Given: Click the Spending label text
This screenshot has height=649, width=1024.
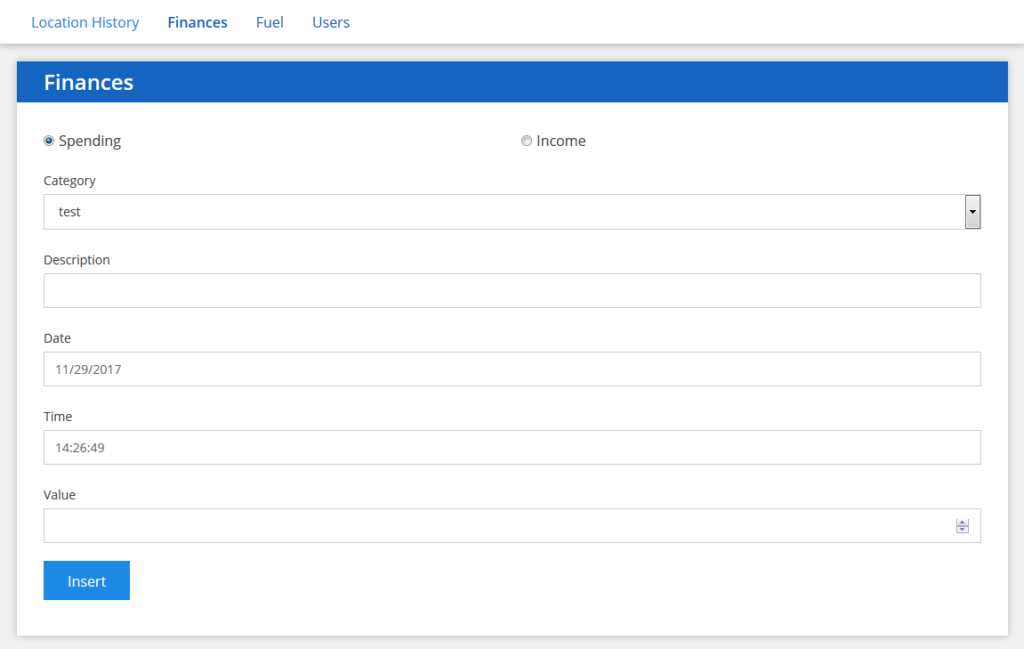Looking at the screenshot, I should click(90, 141).
